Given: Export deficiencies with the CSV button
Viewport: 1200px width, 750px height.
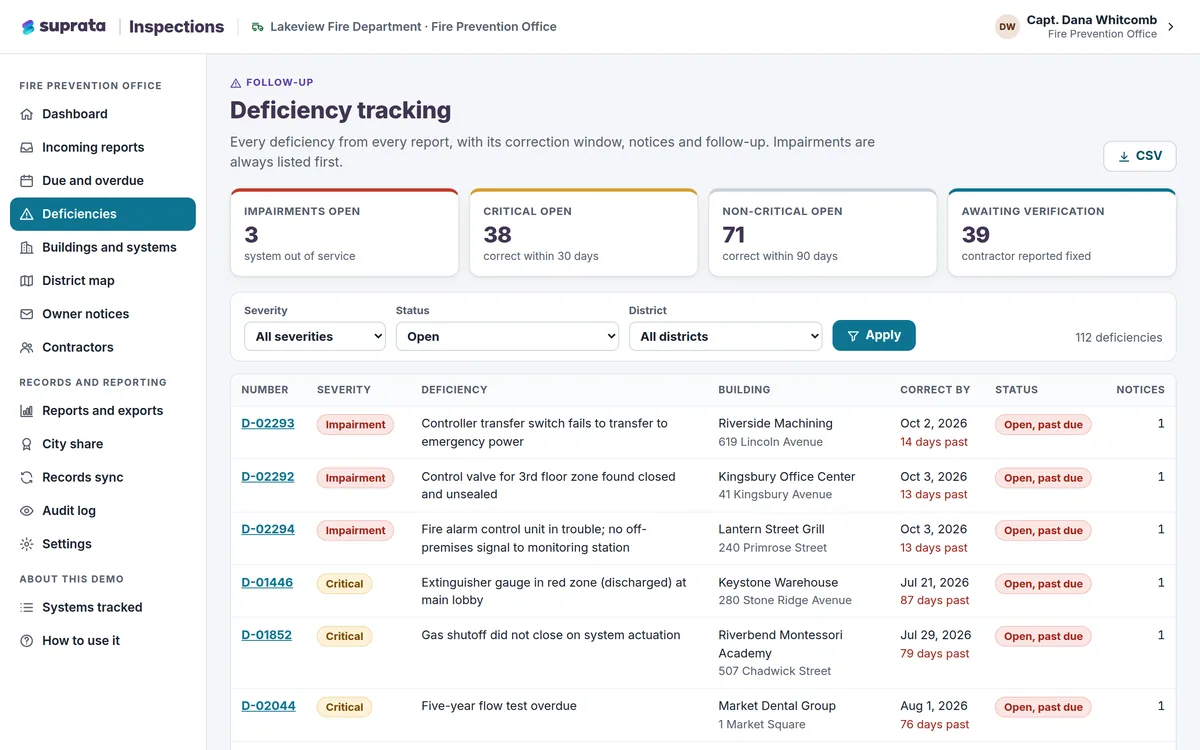Looking at the screenshot, I should [x=1140, y=156].
